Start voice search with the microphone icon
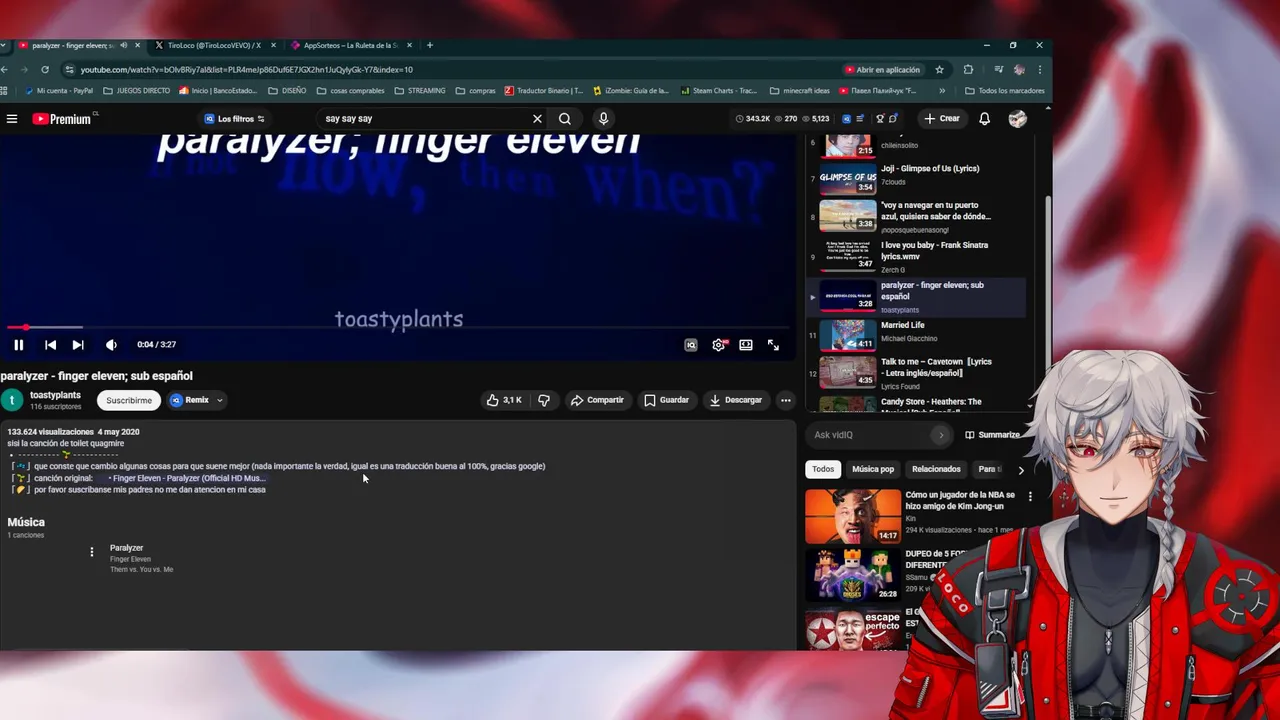Viewport: 1280px width, 720px height. point(603,119)
